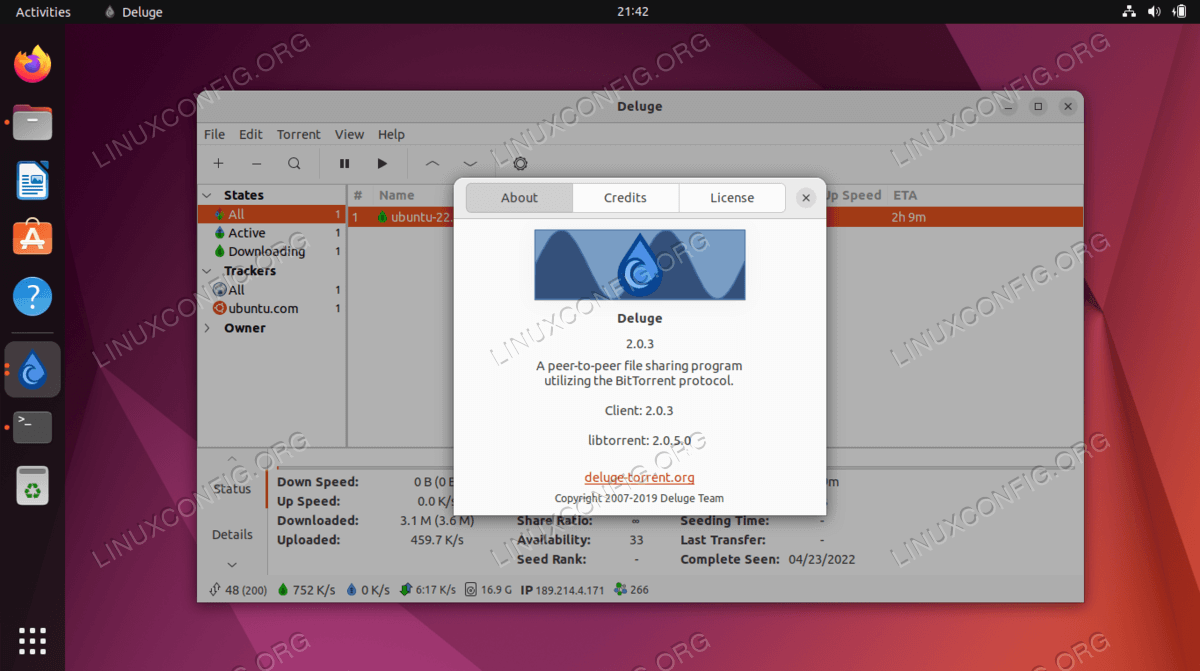
Task: Switch to the License tab
Action: pos(732,198)
